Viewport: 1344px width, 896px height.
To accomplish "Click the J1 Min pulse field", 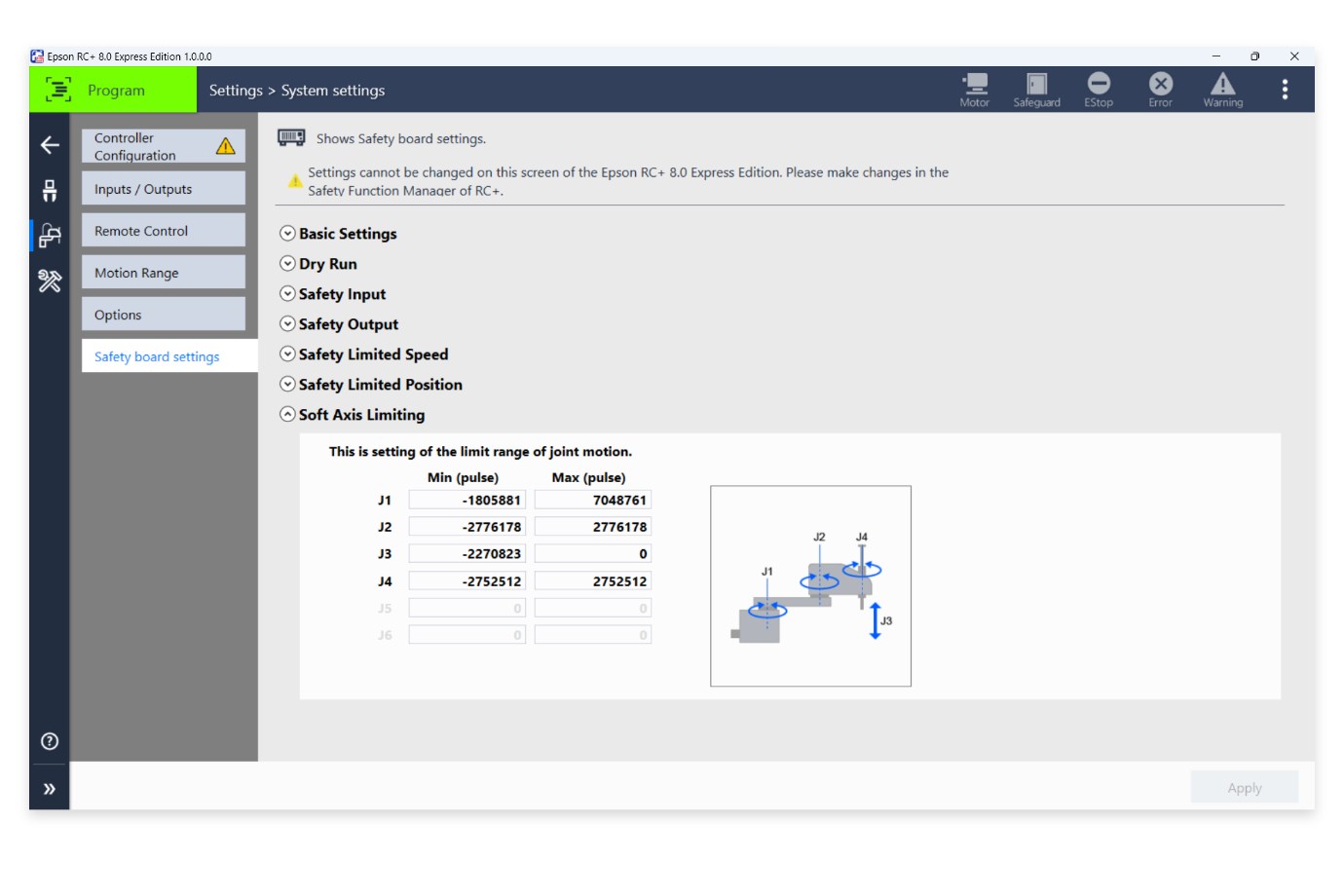I will [x=467, y=500].
